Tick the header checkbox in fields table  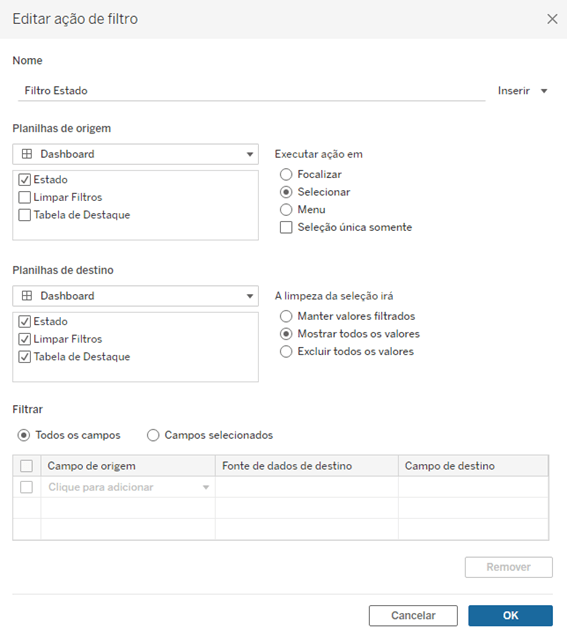coord(26,466)
